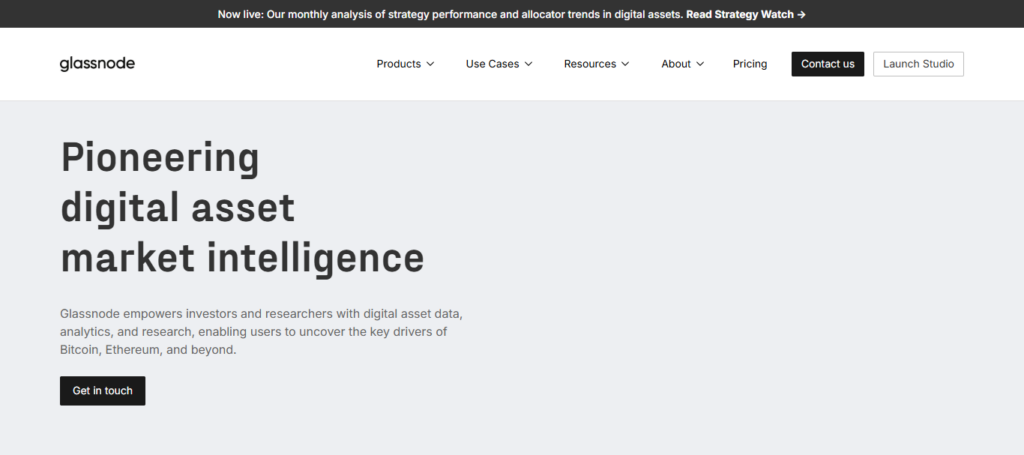Viewport: 1024px width, 455px height.
Task: Expand the Resources chevron arrow
Action: tap(625, 64)
